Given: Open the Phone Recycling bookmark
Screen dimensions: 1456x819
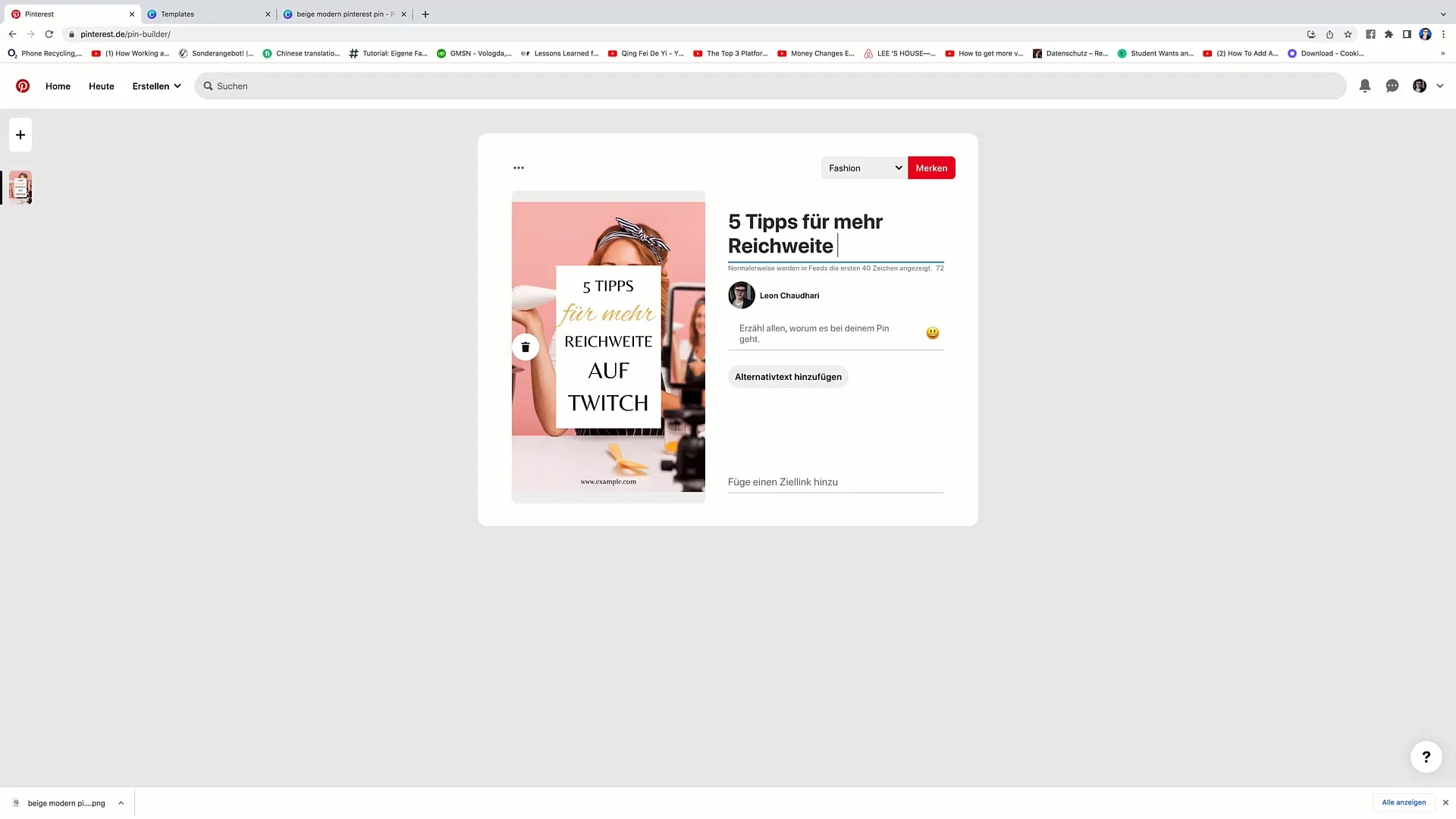Looking at the screenshot, I should click(x=45, y=53).
